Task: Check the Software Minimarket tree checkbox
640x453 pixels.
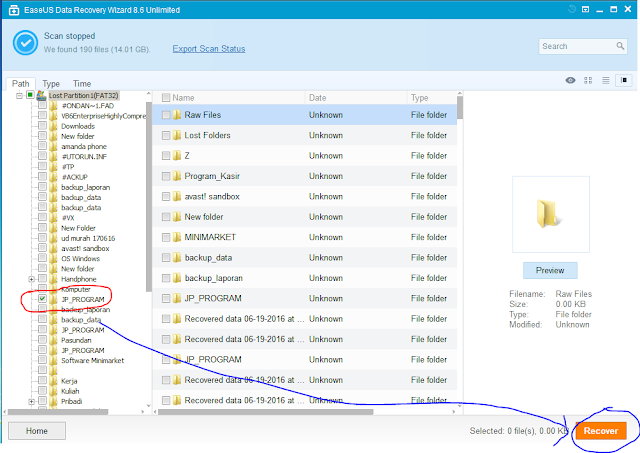Action: pyautogui.click(x=42, y=360)
